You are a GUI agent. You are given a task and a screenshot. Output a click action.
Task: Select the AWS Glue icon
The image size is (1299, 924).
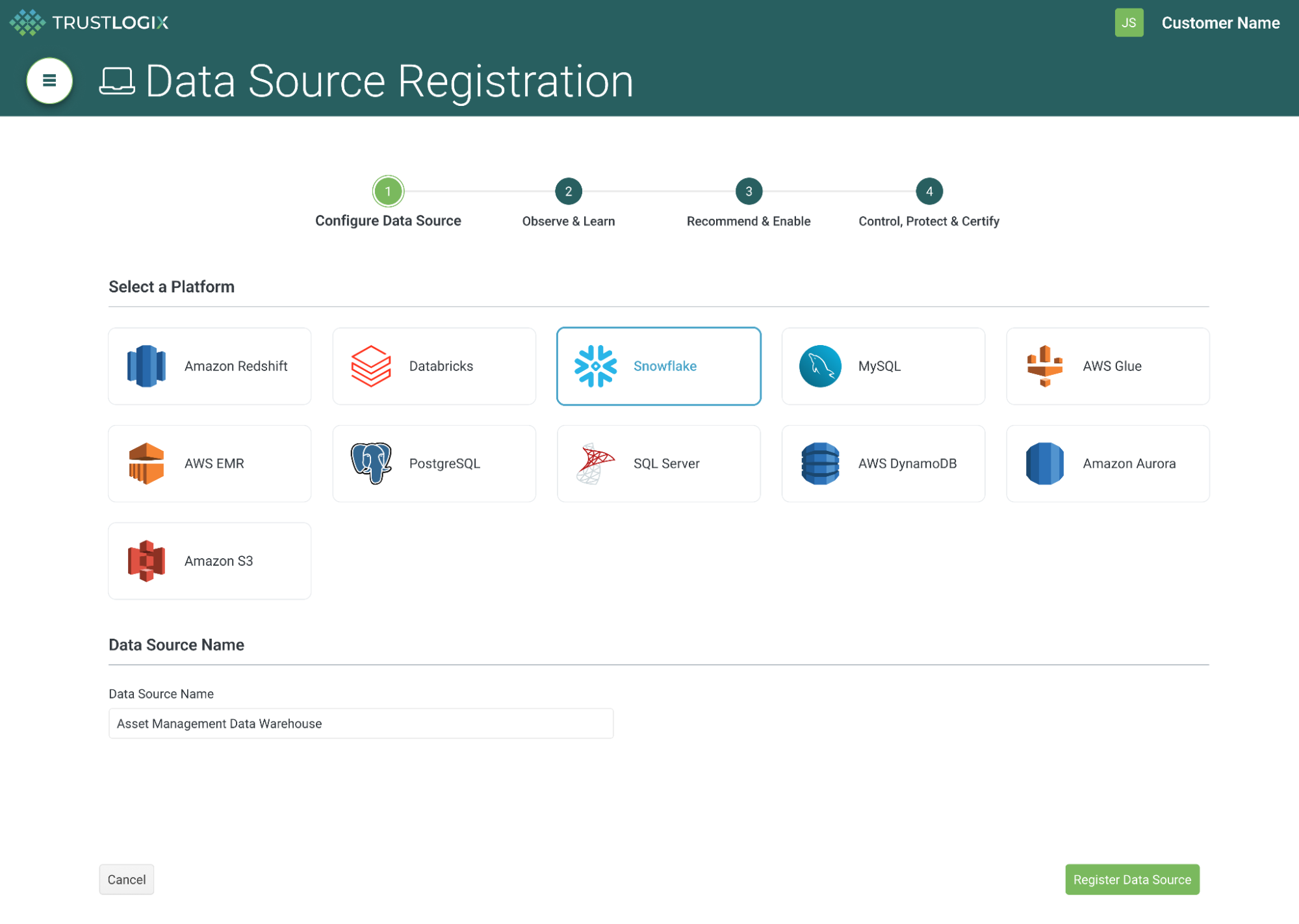(1044, 366)
